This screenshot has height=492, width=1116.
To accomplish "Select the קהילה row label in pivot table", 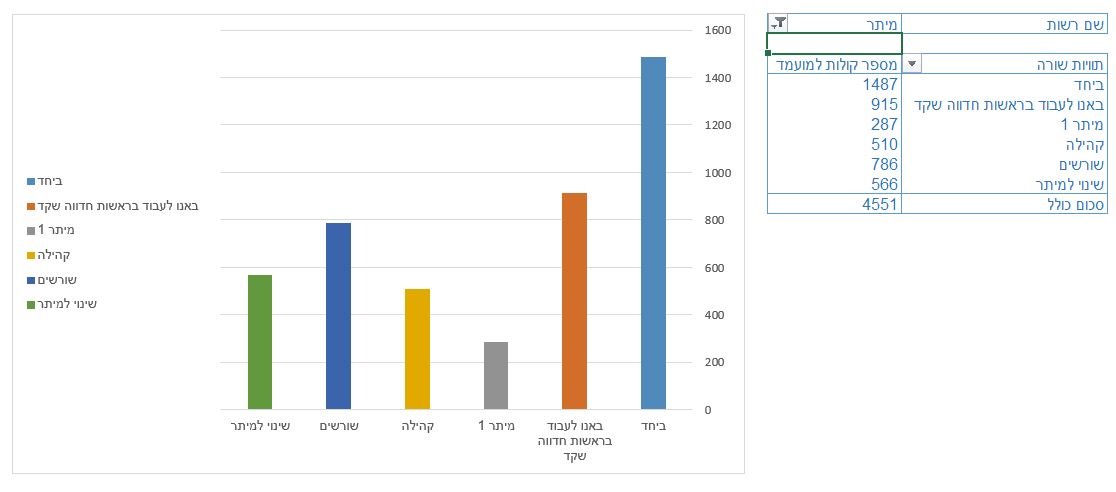I will pyautogui.click(x=1009, y=144).
